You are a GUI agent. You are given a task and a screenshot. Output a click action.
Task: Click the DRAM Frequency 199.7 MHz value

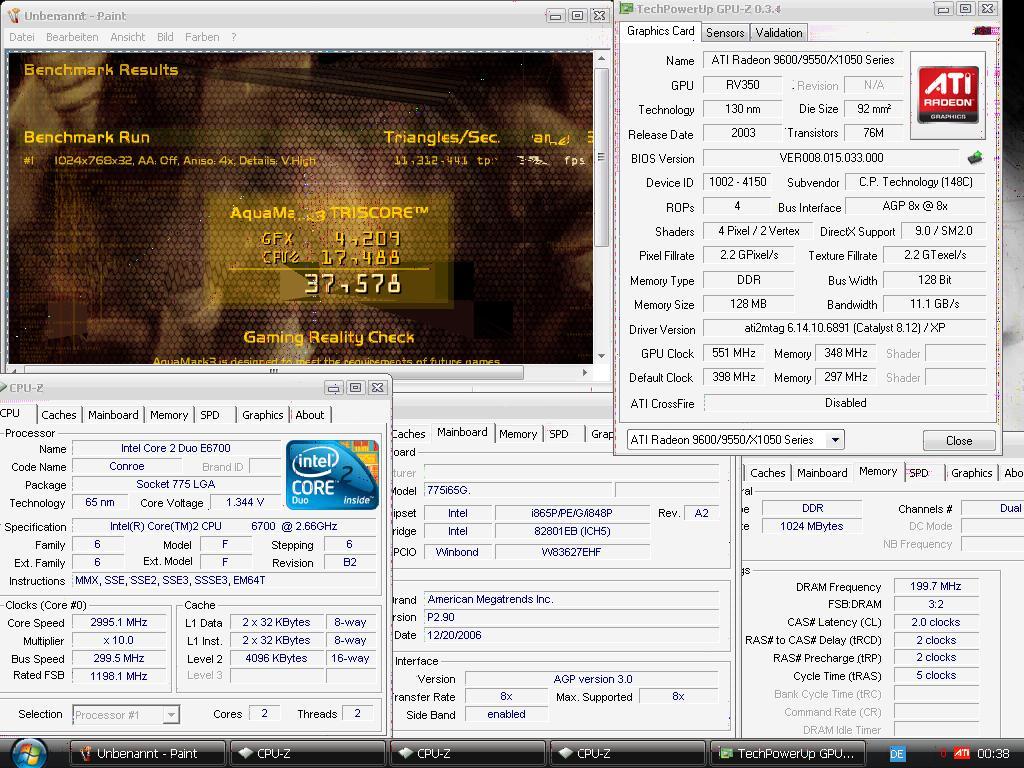coord(935,586)
